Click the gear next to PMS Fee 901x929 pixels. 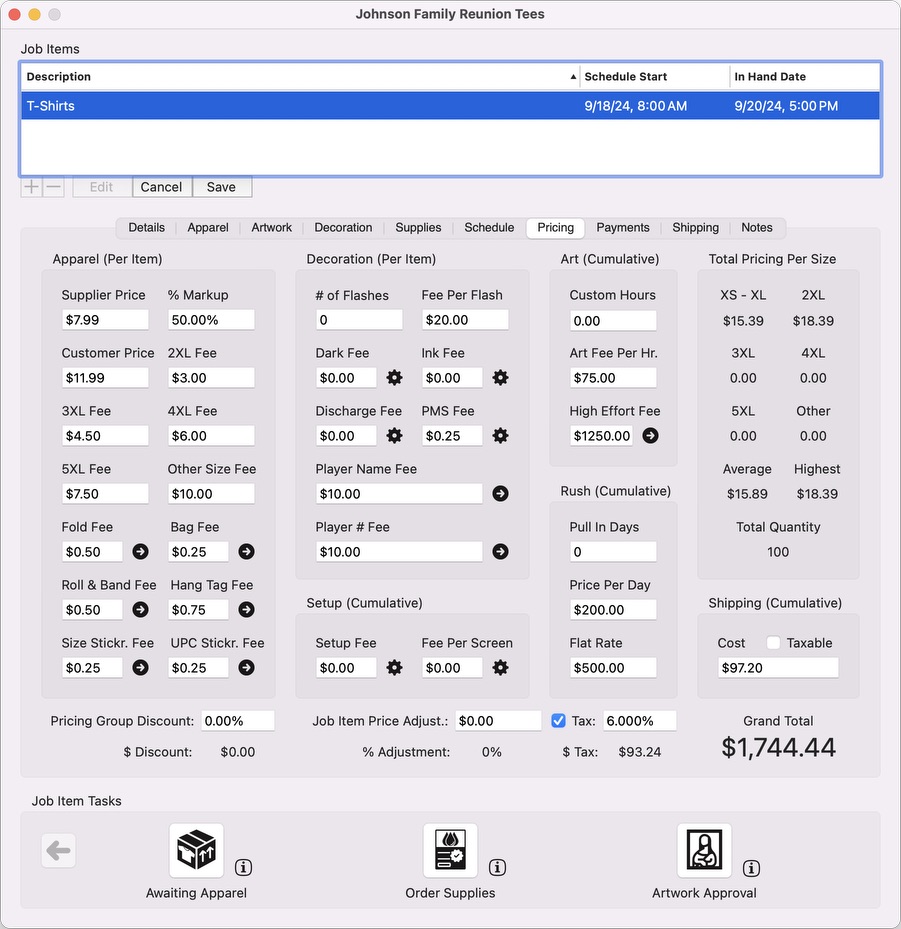(x=501, y=436)
